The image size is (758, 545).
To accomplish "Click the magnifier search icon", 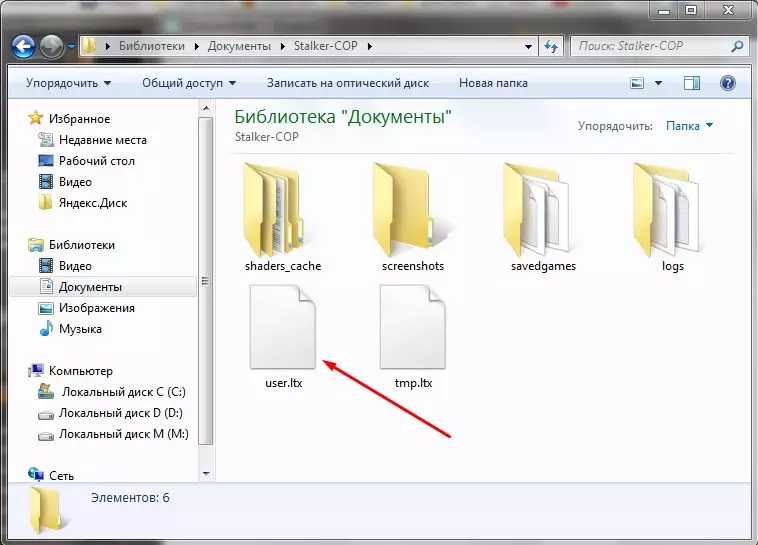I will click(x=738, y=46).
